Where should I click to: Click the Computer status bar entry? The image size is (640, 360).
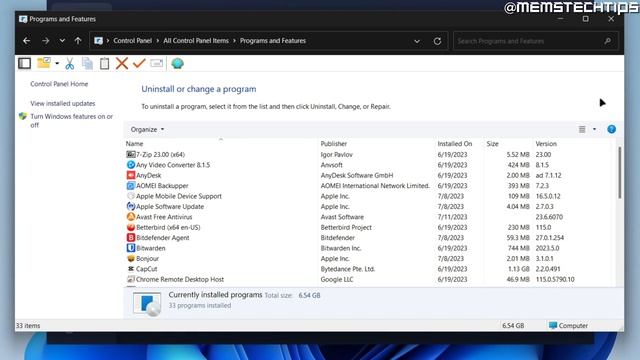tap(569, 326)
